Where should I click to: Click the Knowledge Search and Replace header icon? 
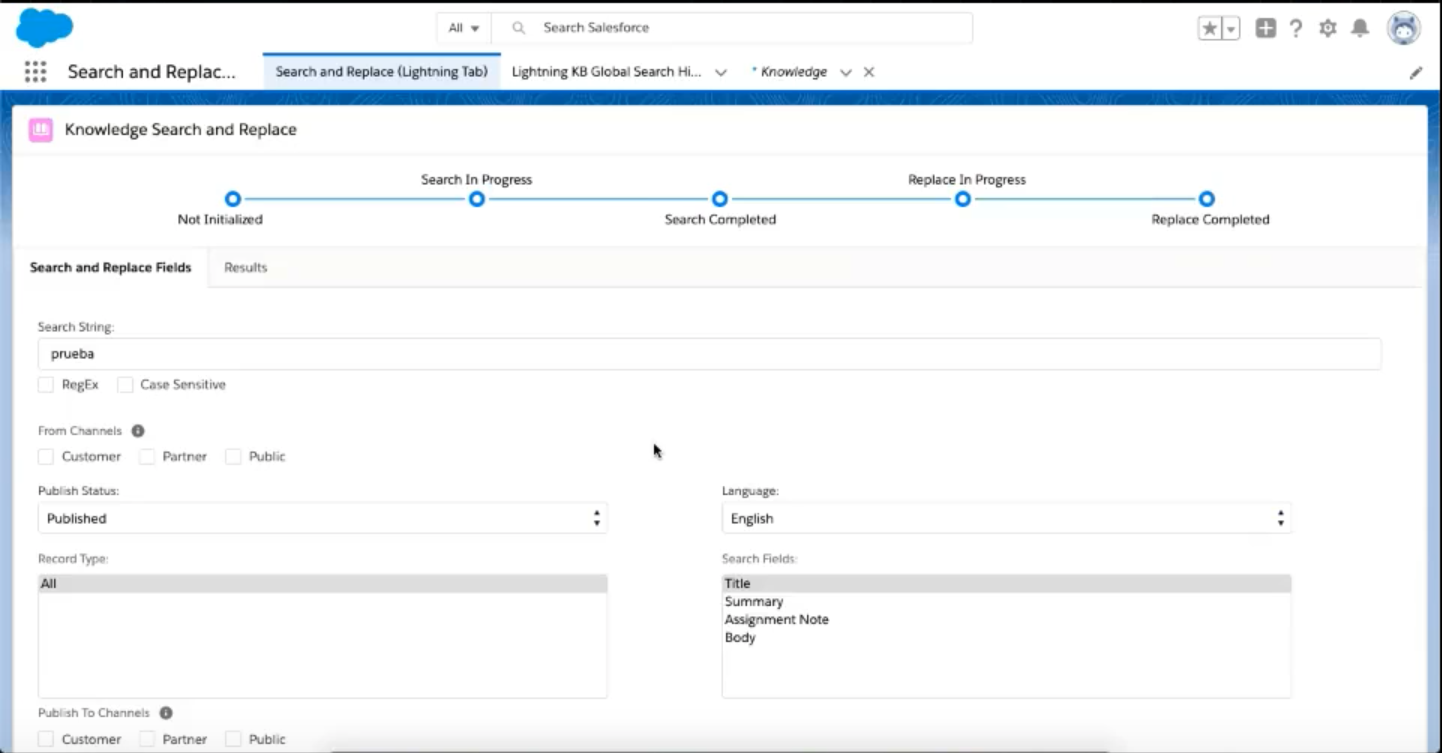pos(41,130)
